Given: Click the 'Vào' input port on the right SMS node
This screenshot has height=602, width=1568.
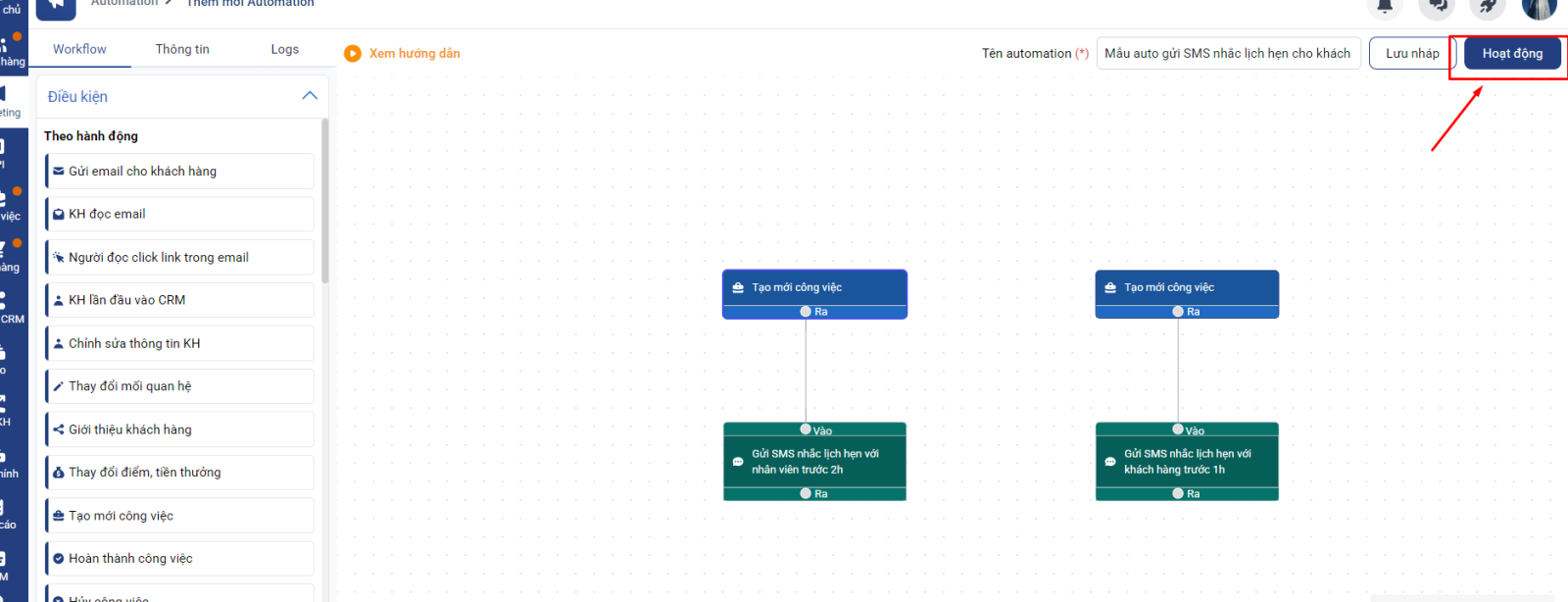Looking at the screenshot, I should [1178, 429].
